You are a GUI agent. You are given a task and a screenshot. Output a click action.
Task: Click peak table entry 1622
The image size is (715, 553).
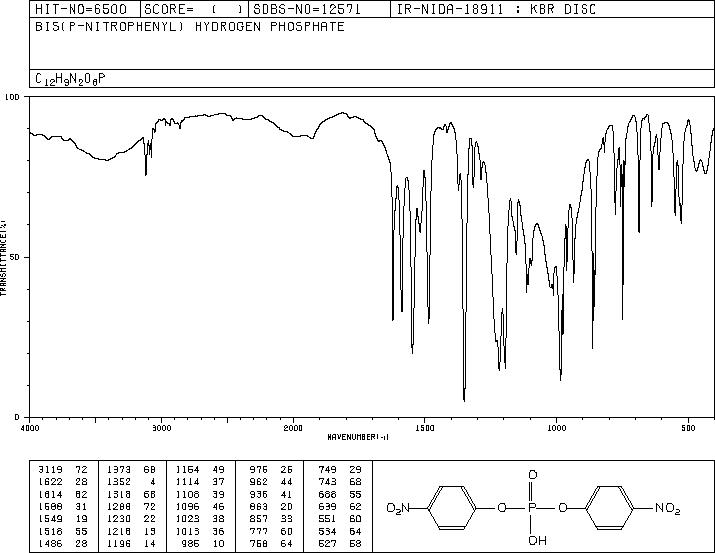click(50, 482)
